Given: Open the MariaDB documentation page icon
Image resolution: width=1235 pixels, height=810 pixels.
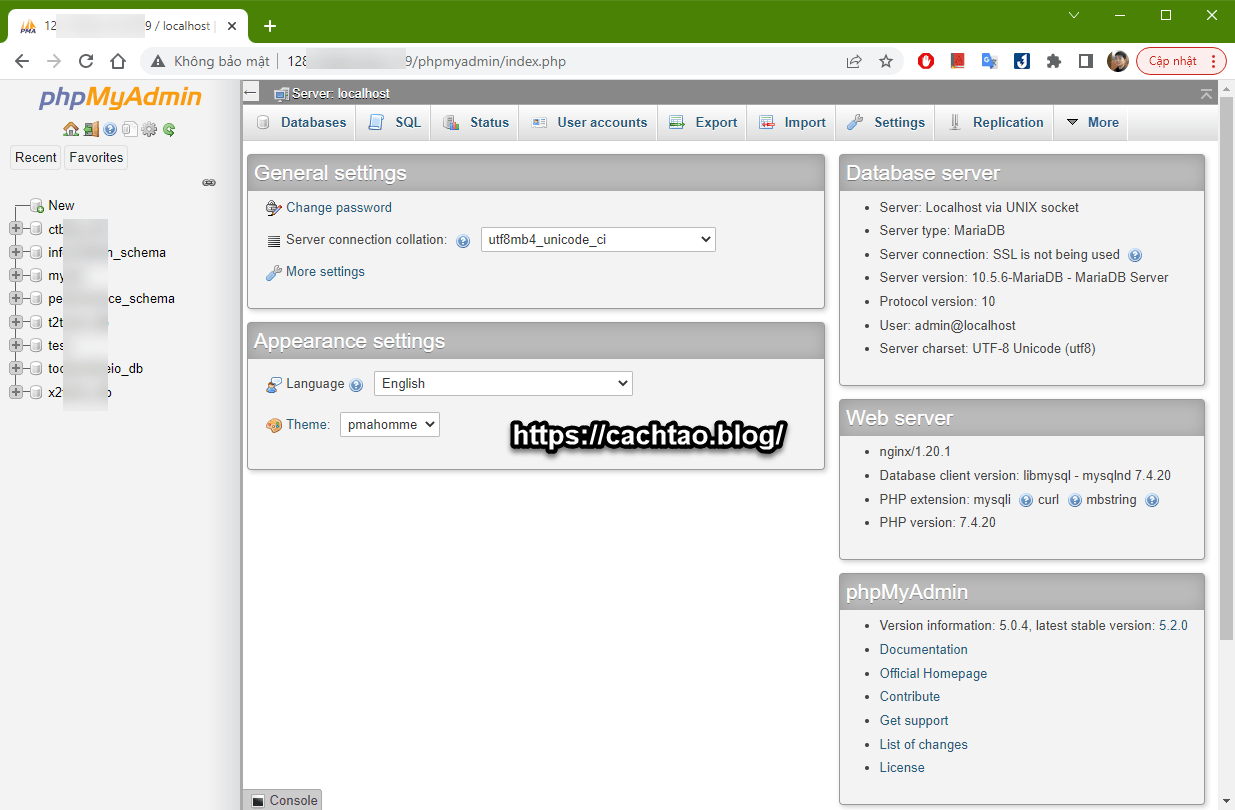Looking at the screenshot, I should point(129,129).
